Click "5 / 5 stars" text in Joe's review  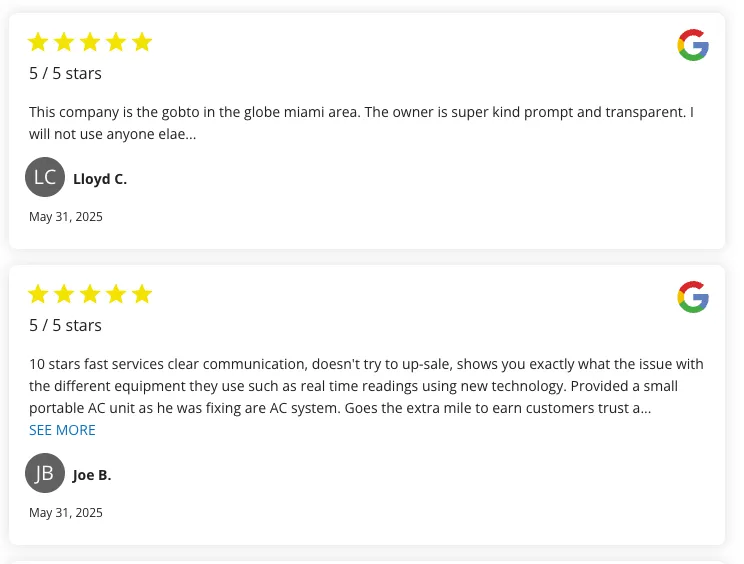point(65,325)
